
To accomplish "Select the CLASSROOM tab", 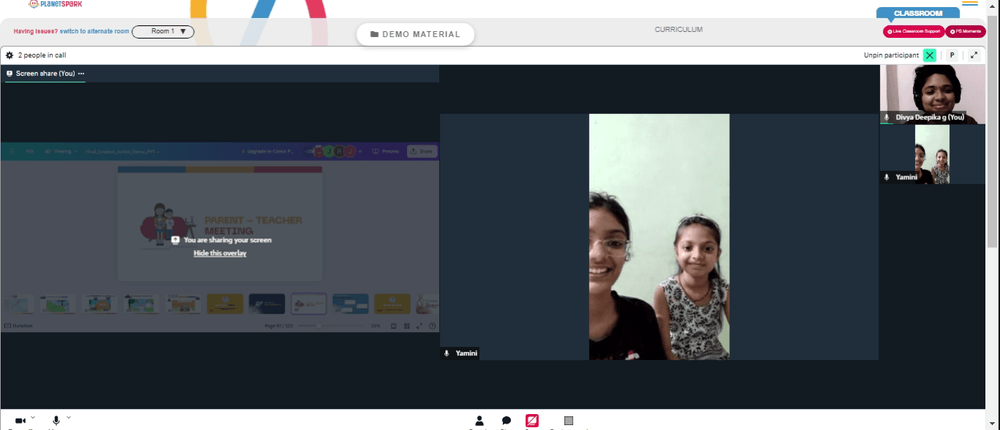I will coord(918,13).
